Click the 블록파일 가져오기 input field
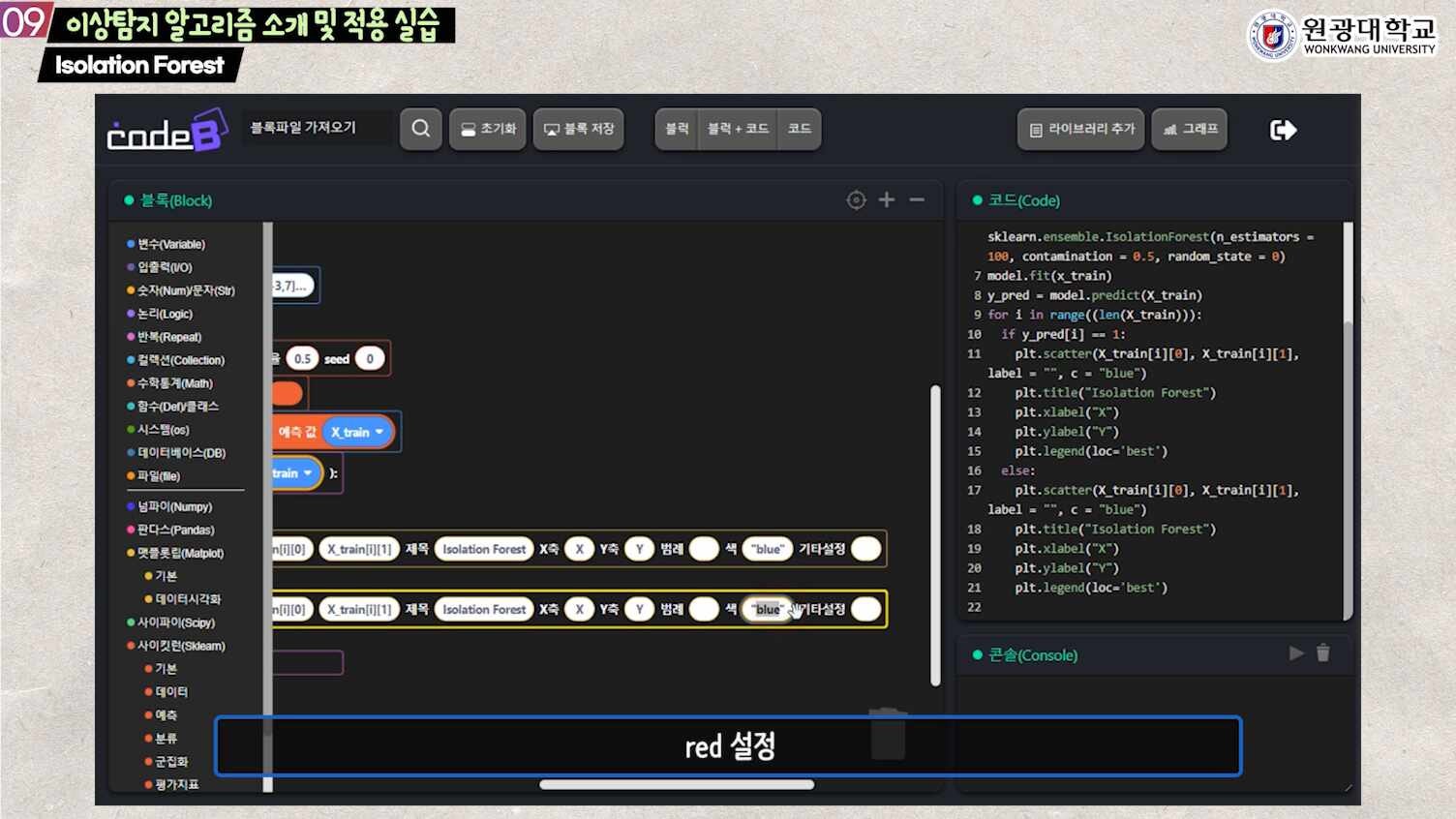Viewport: 1456px width, 819px height. tap(317, 128)
